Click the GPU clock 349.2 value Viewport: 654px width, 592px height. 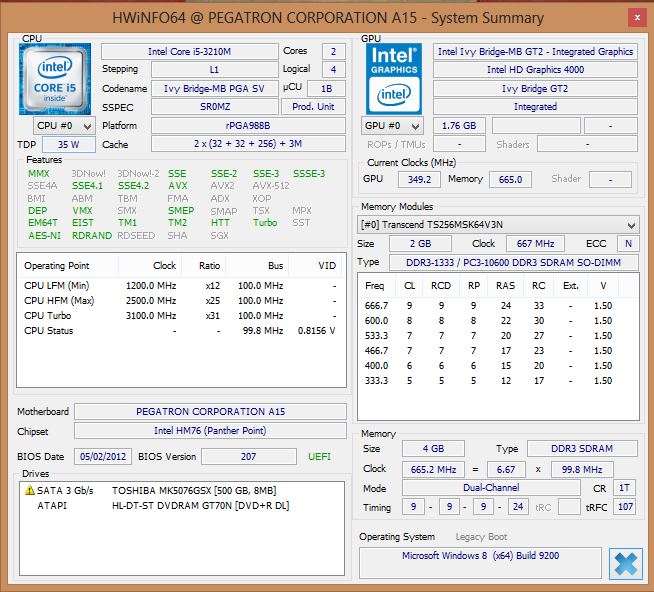[x=419, y=179]
